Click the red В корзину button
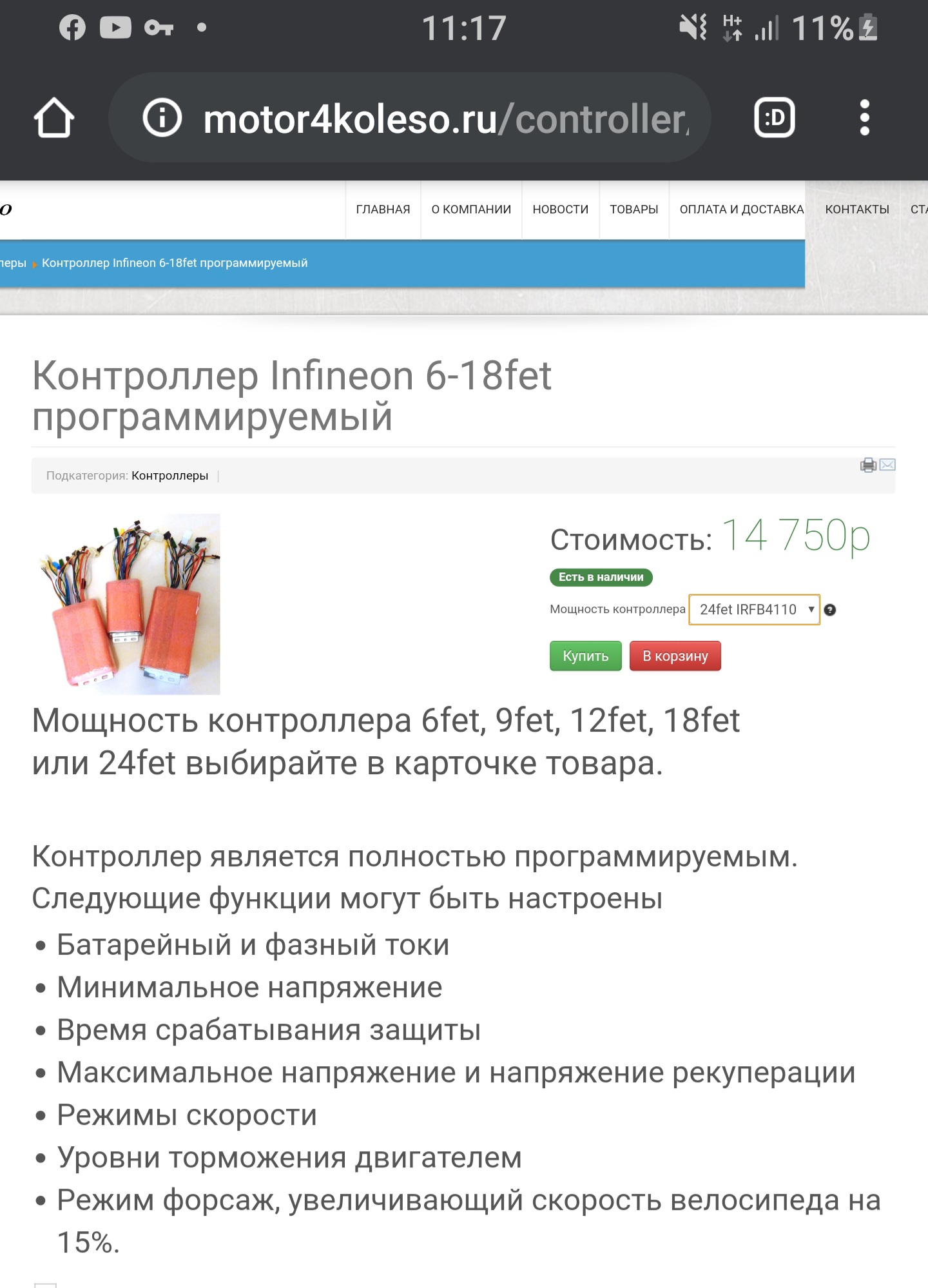Screen dimensions: 928x1288 pyautogui.click(x=675, y=656)
